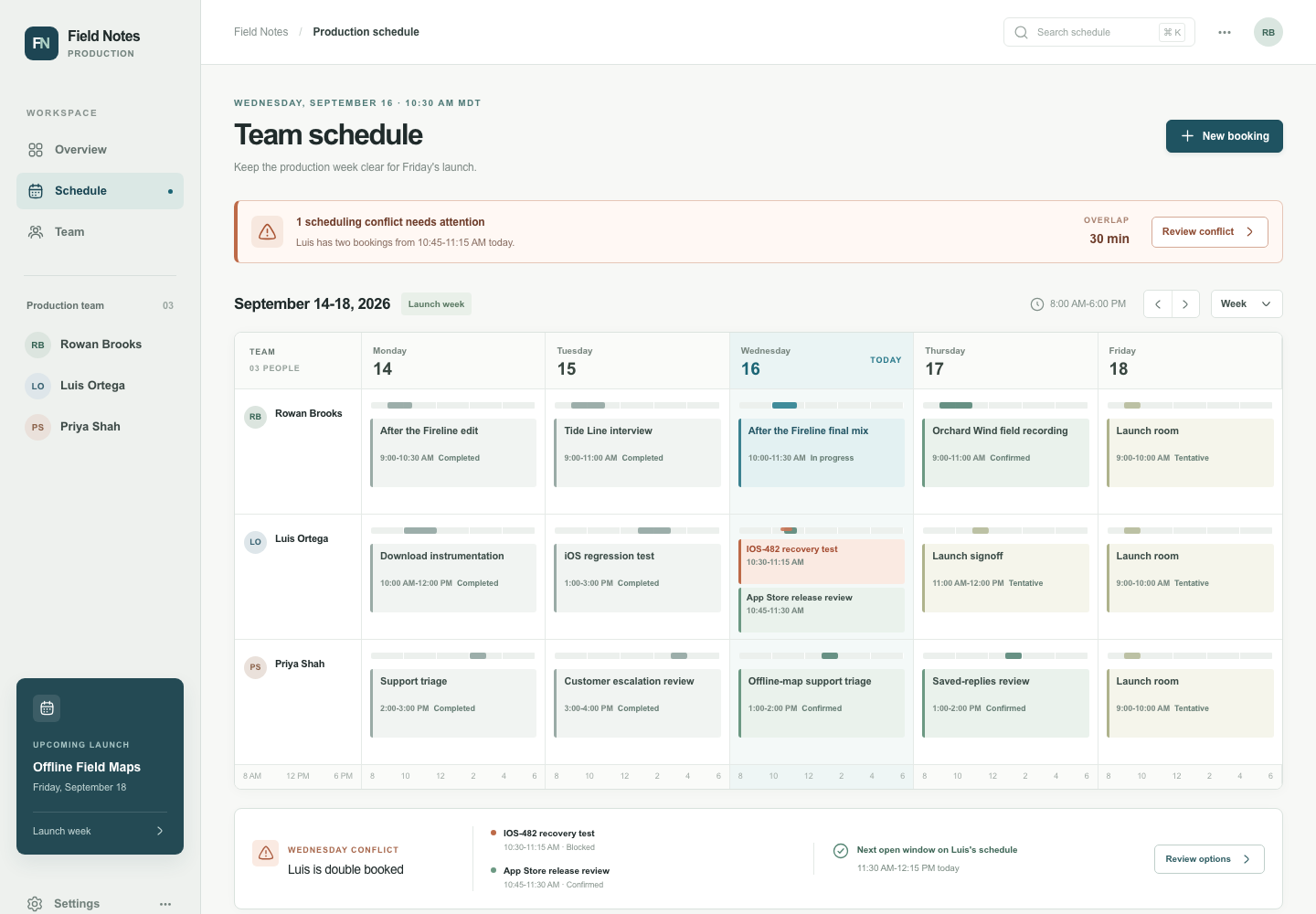Click the clock icon beside 8:00 AM-6:00 PM
This screenshot has height=914, width=1316.
[x=1037, y=304]
